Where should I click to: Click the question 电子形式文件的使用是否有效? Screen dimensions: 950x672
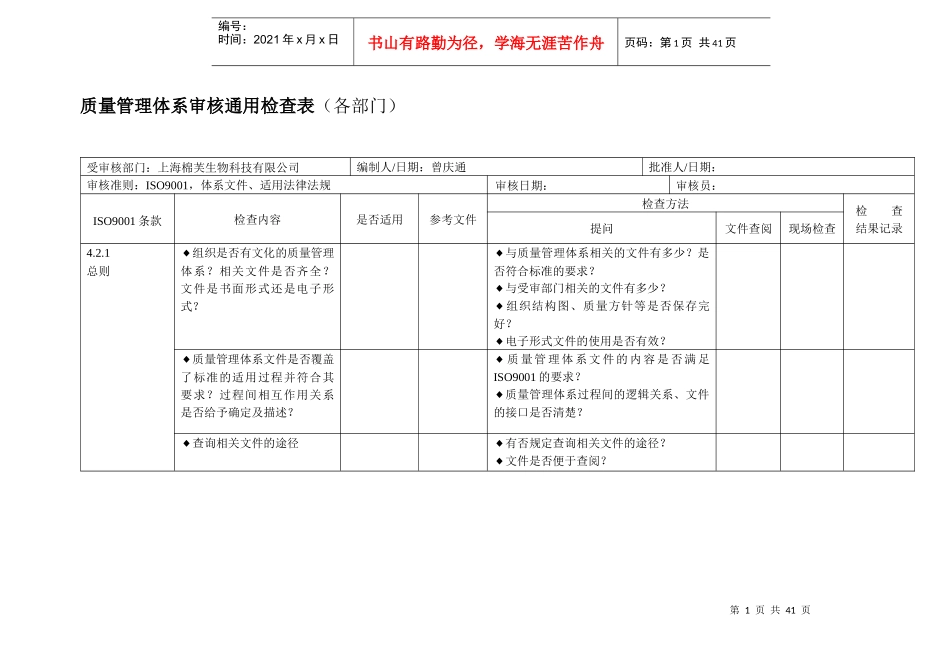pyautogui.click(x=581, y=341)
